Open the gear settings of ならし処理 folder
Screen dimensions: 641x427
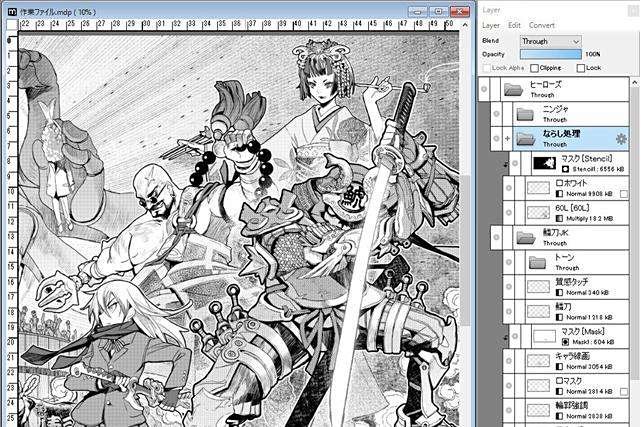click(x=621, y=139)
